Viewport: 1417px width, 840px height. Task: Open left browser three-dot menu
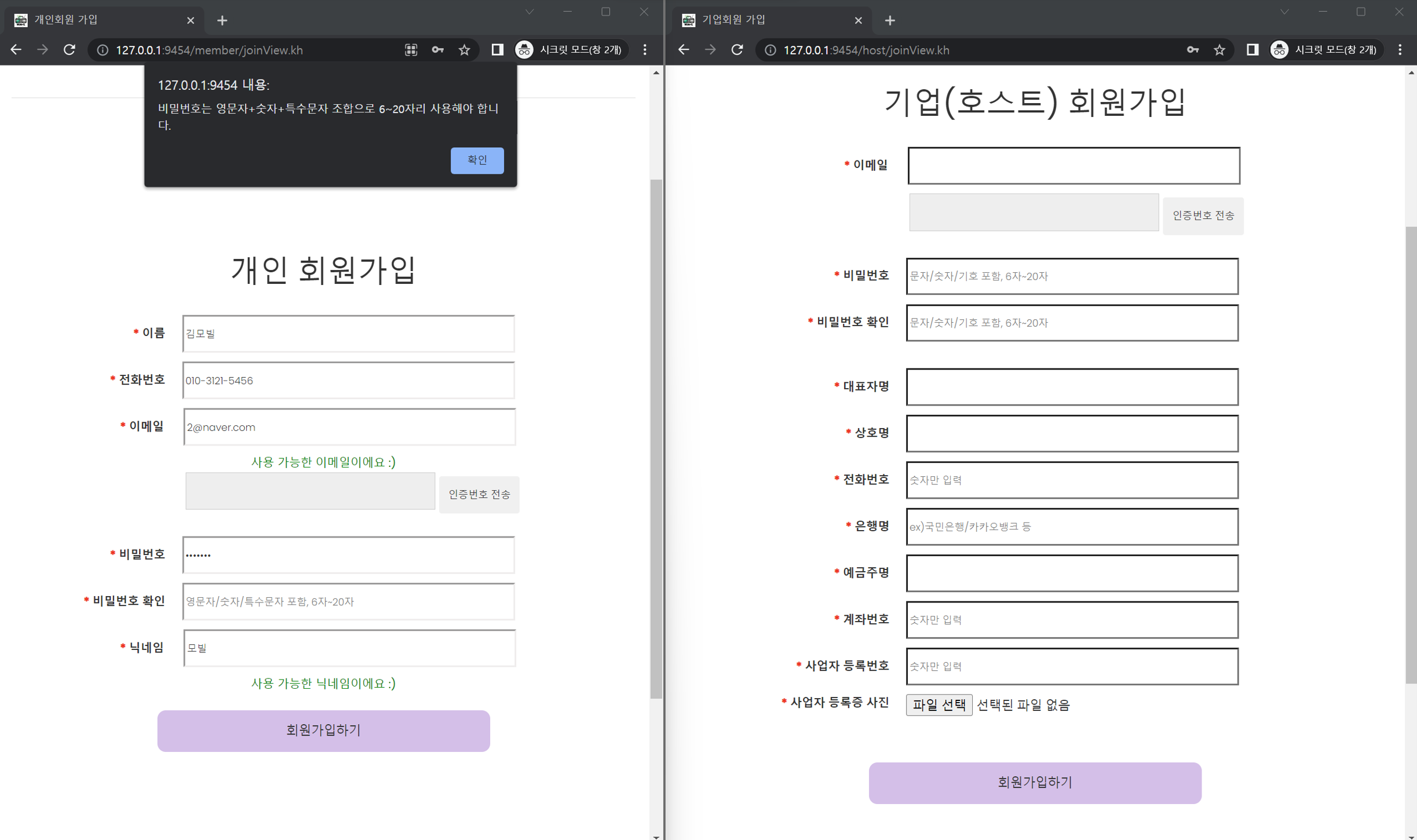645,50
